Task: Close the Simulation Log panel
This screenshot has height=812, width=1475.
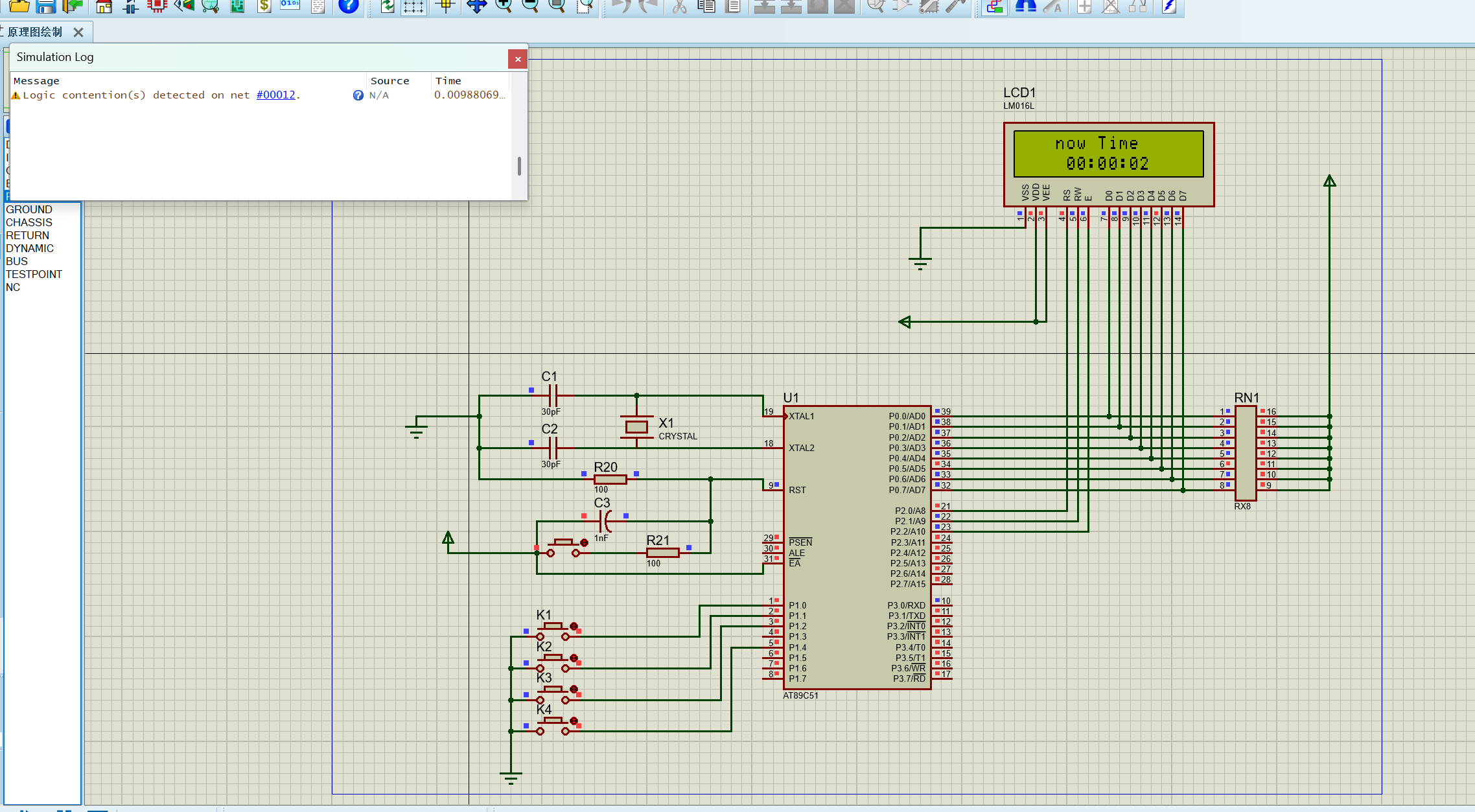Action: click(517, 59)
